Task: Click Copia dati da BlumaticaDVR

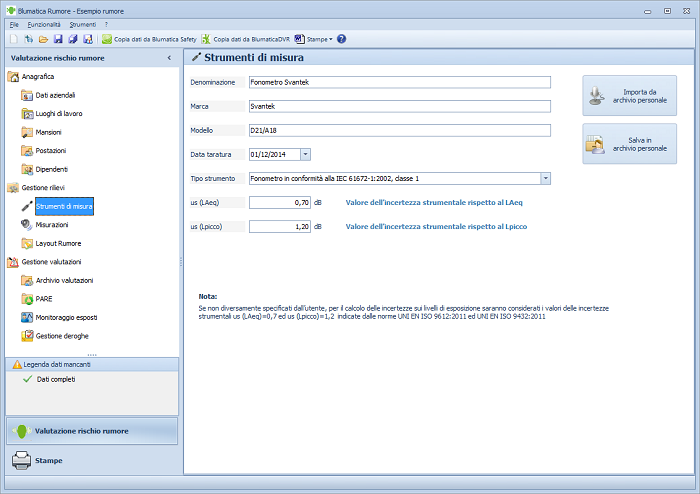Action: pos(251,39)
